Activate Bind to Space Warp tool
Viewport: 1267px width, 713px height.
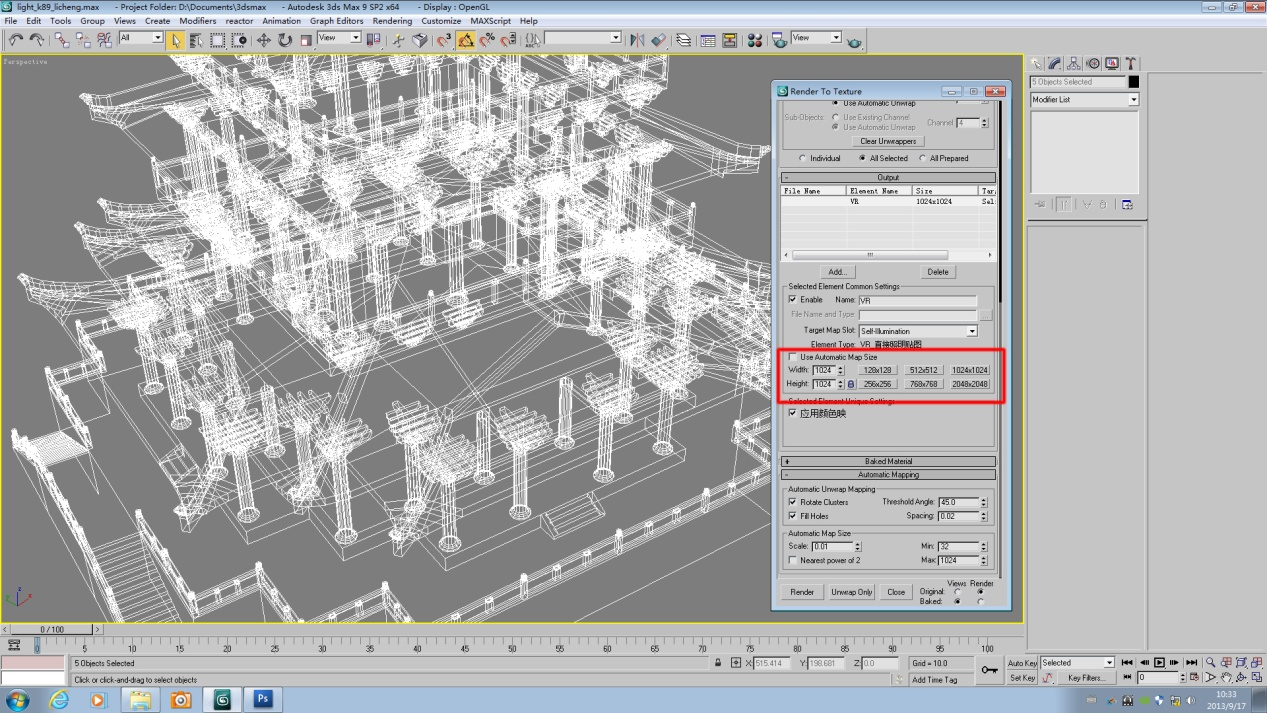click(105, 40)
